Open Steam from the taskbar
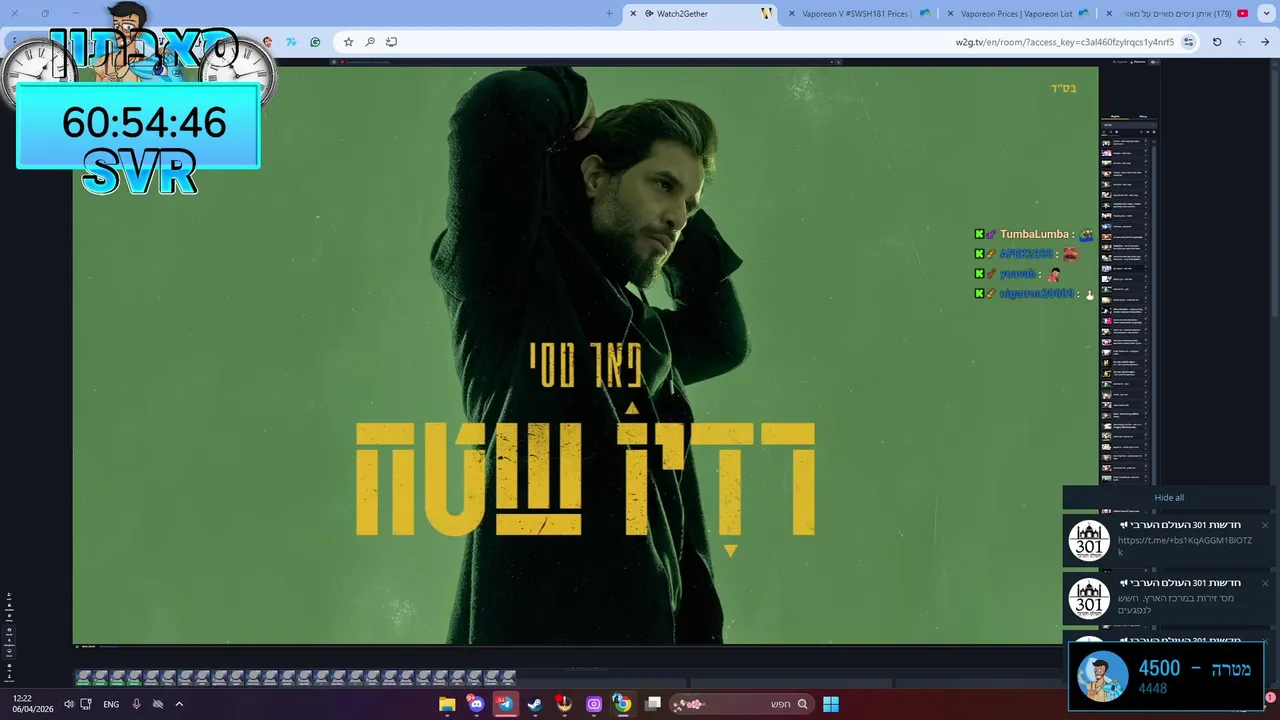This screenshot has height=720, width=1280. (535, 704)
